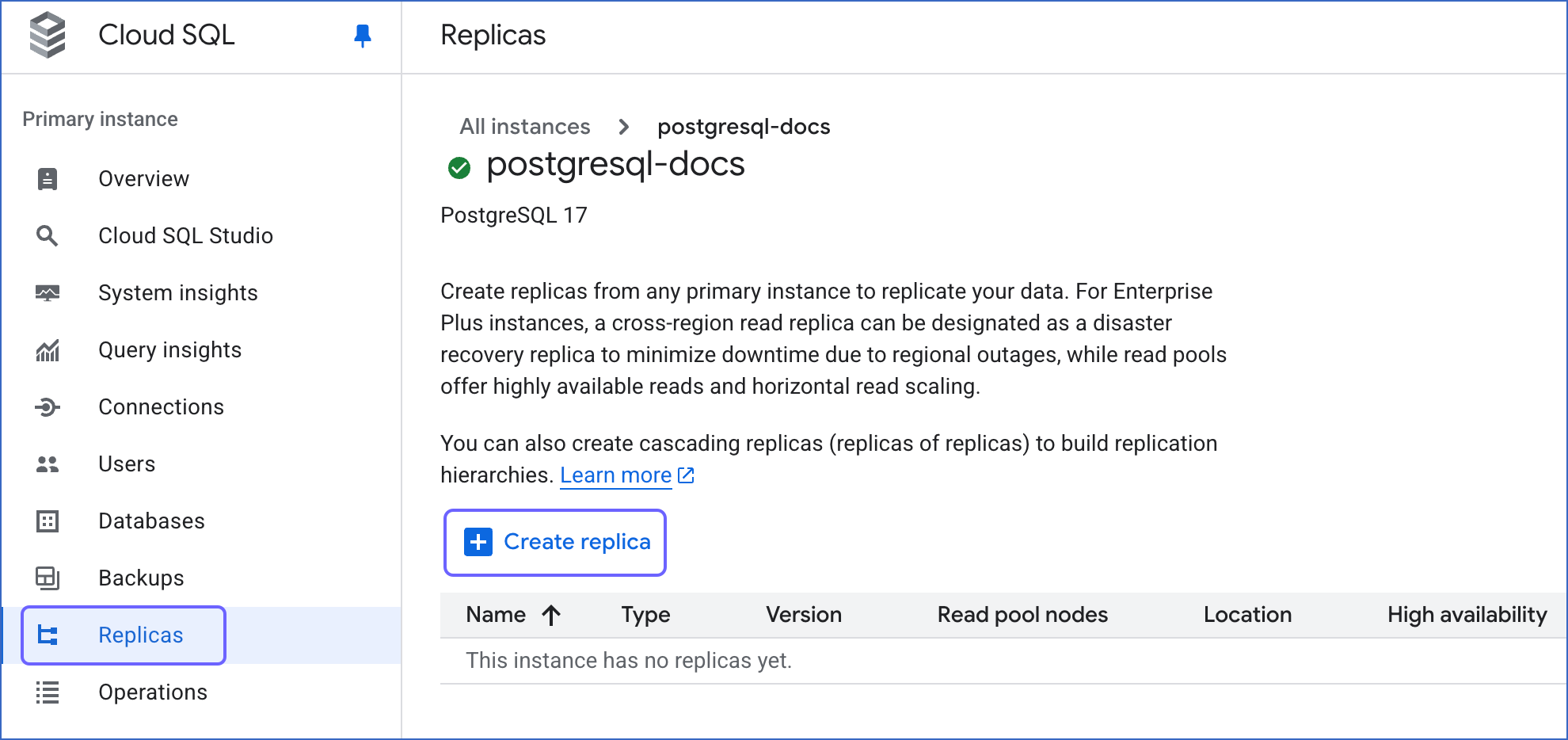The width and height of the screenshot is (1568, 740).
Task: Go to the Databases section
Action: 151,521
